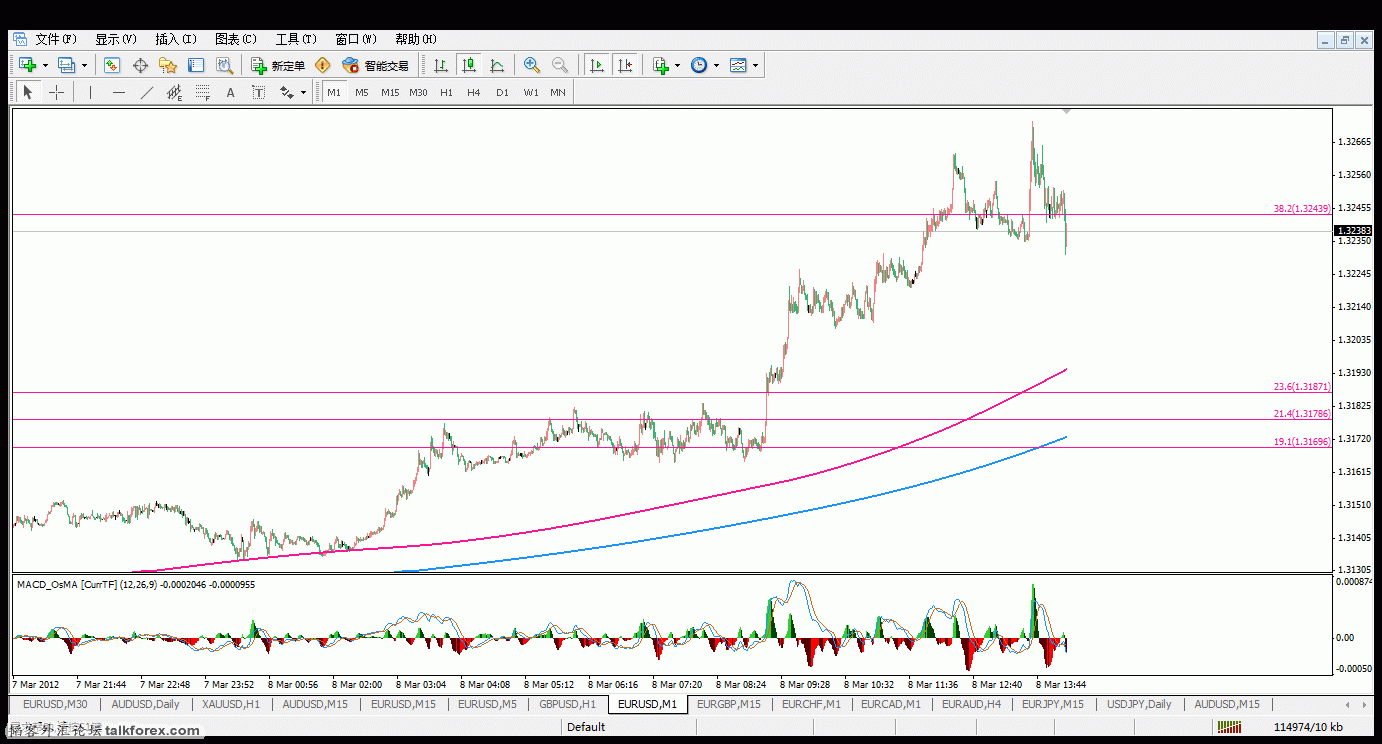This screenshot has width=1382, height=744.
Task: Select the arrows symbol tool
Action: click(287, 92)
